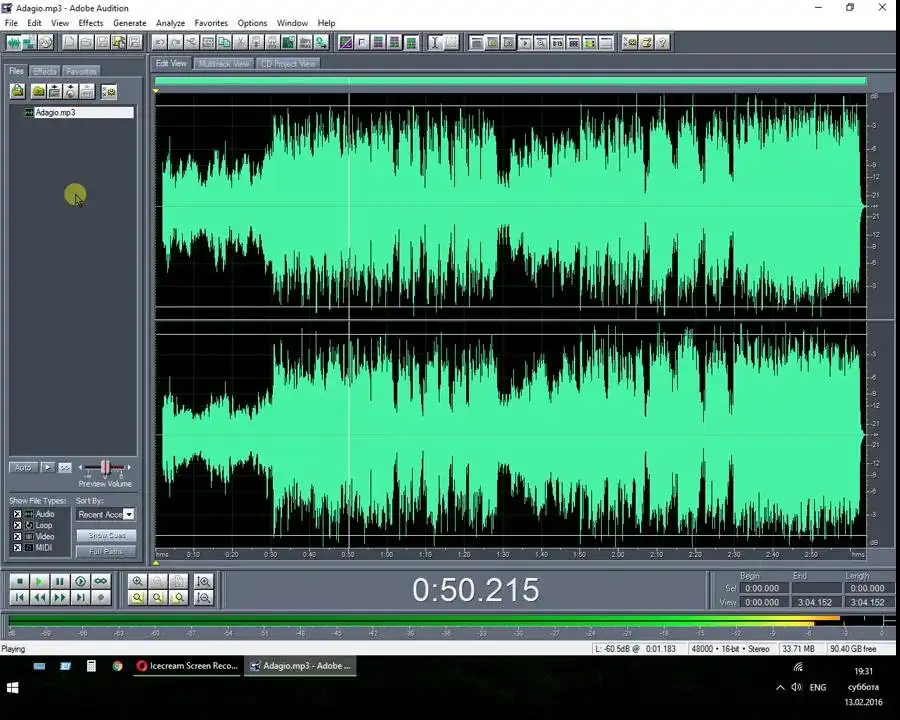This screenshot has width=900, height=720.
Task: Toggle the Loop file type checkbox
Action: pyautogui.click(x=17, y=525)
